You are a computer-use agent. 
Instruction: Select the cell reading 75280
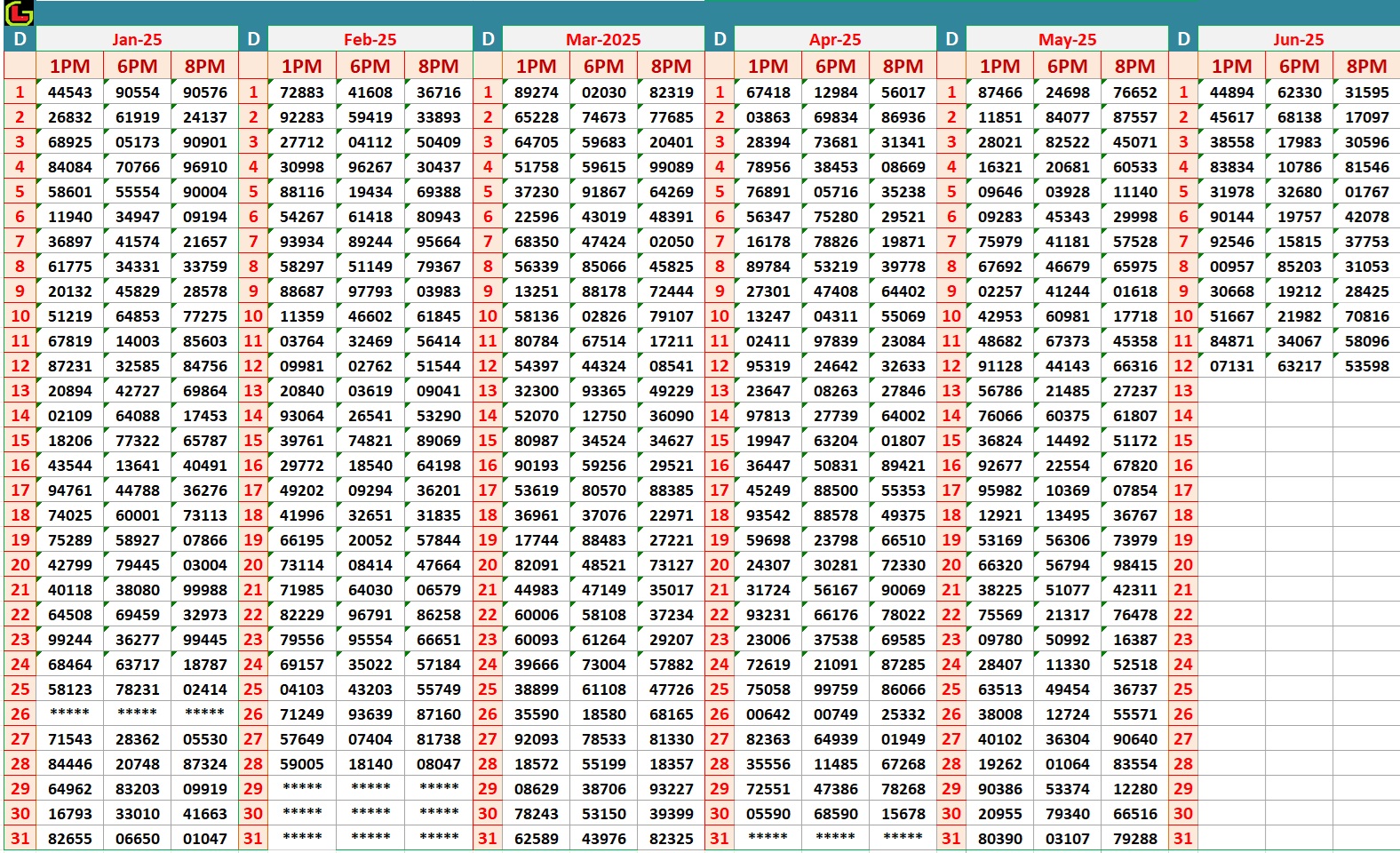836,217
